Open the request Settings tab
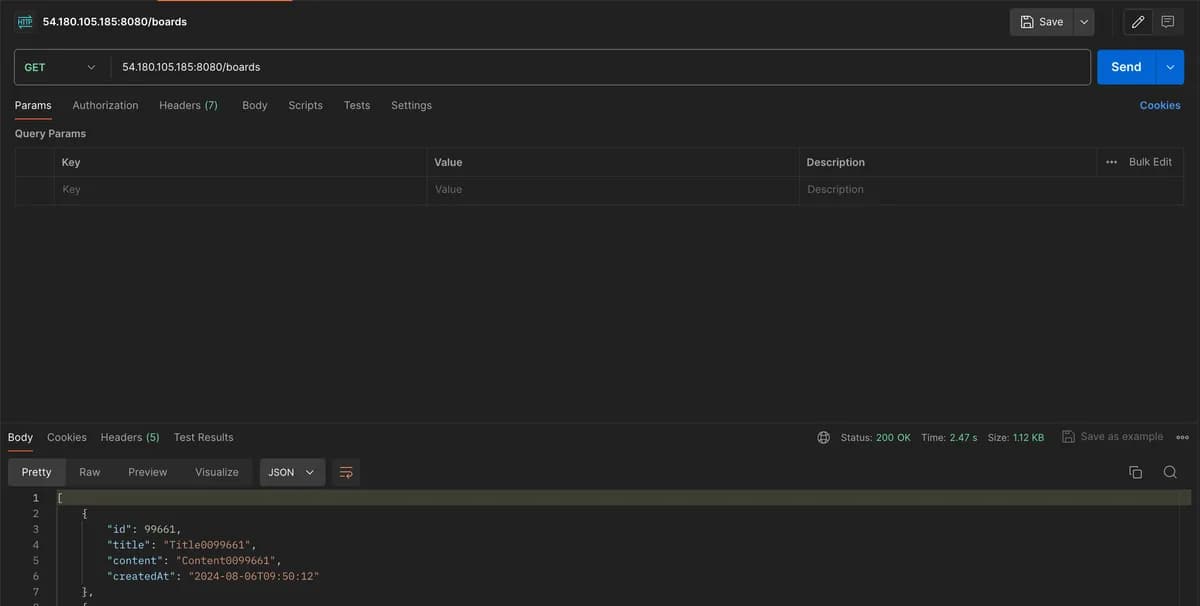The width and height of the screenshot is (1200, 606). pos(411,105)
